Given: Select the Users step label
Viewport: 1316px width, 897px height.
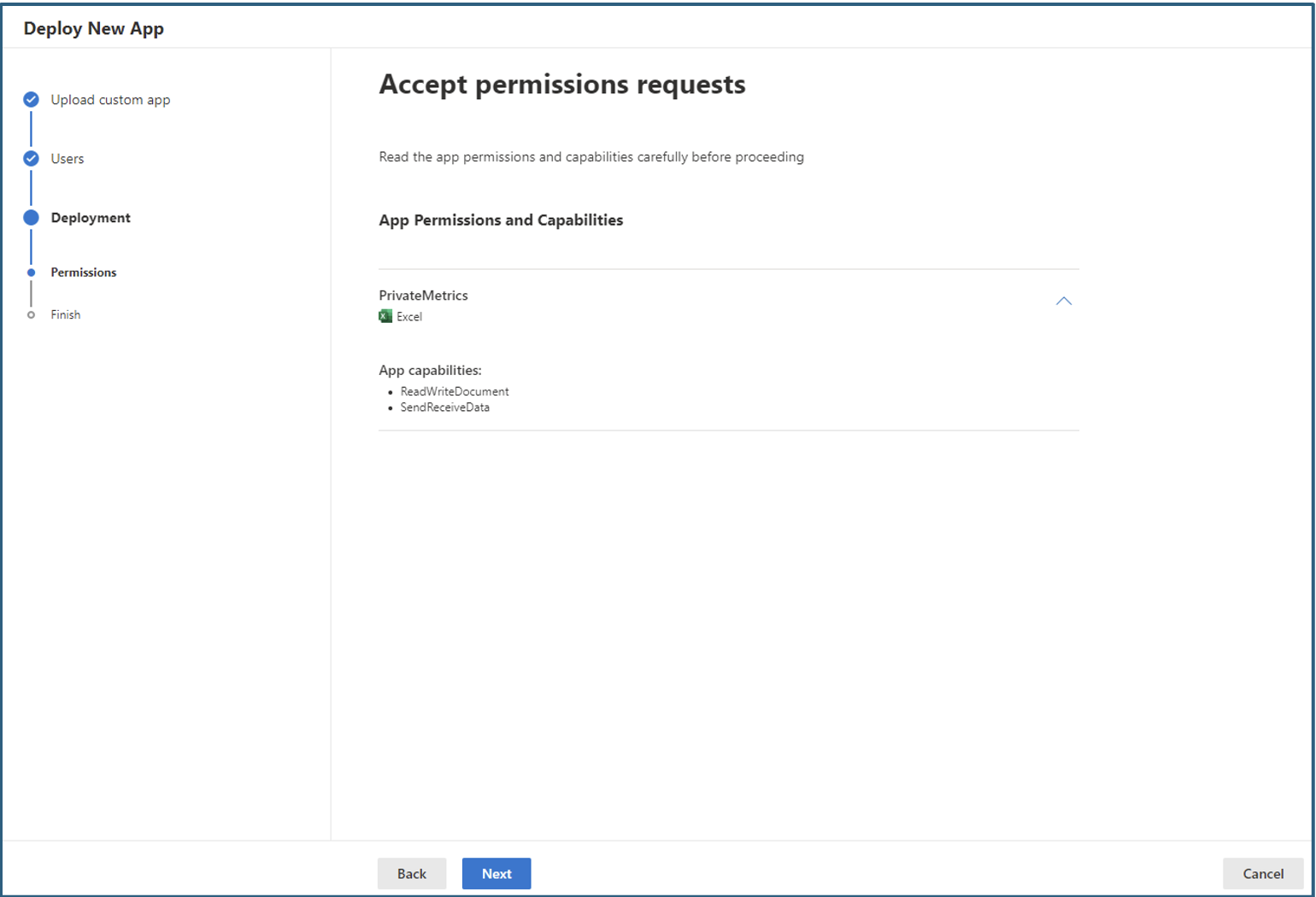Looking at the screenshot, I should coord(68,159).
